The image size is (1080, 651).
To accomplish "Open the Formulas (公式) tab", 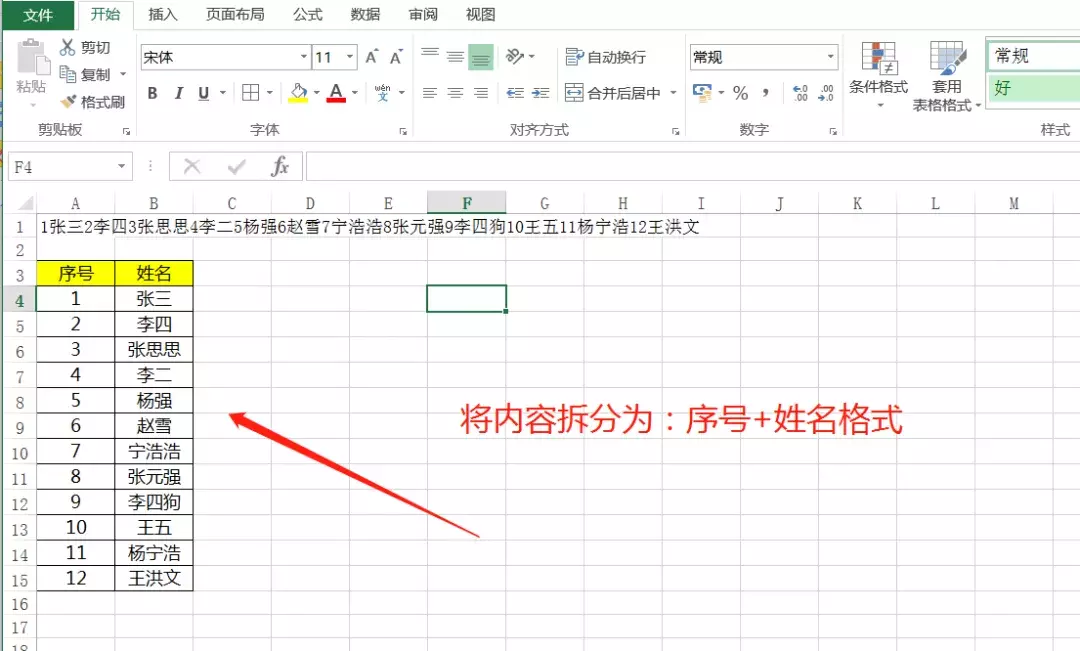I will (307, 14).
